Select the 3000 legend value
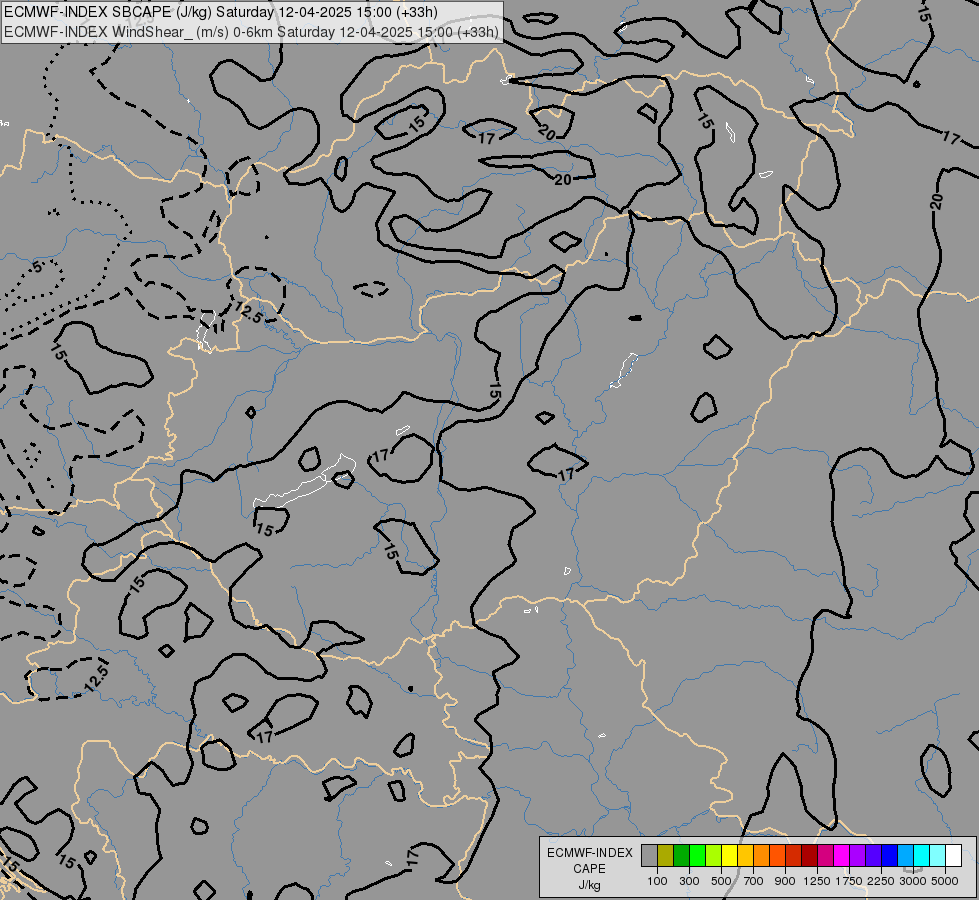 click(913, 881)
